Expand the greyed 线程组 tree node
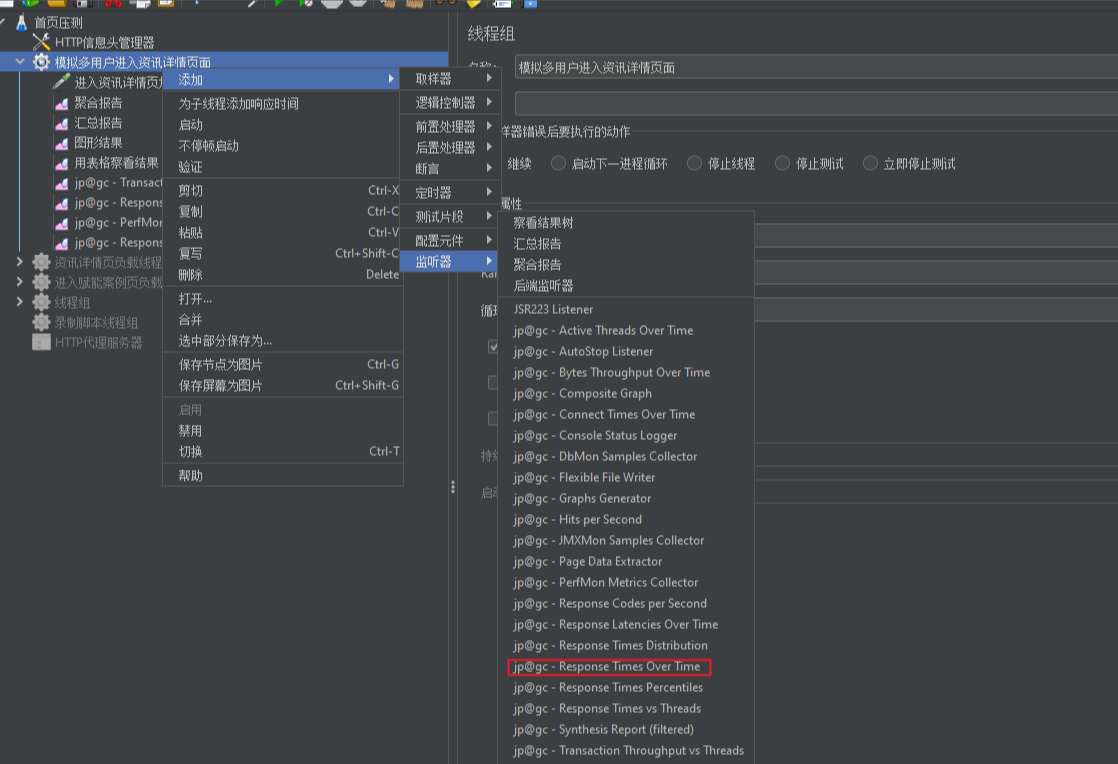The height and width of the screenshot is (764, 1118). tap(20, 302)
